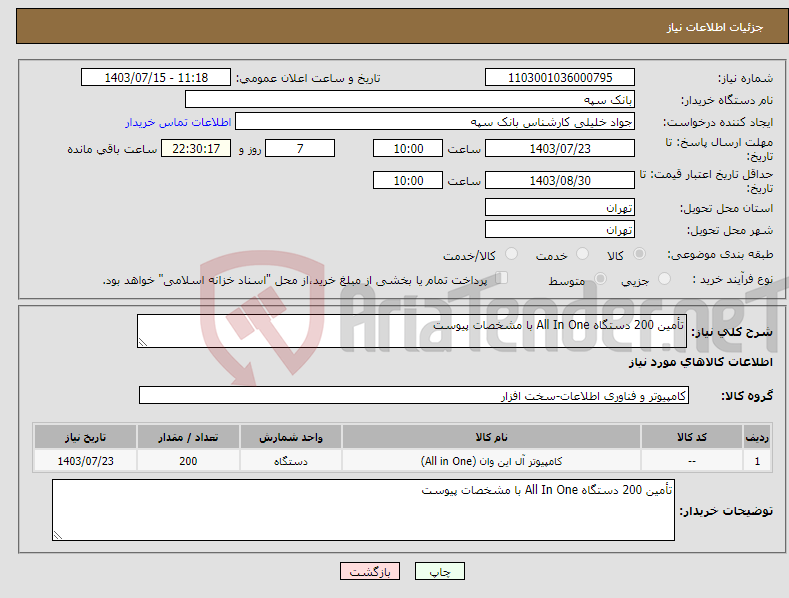
Task: Click the response deadline date 1403/07/23 field
Action: click(560, 148)
